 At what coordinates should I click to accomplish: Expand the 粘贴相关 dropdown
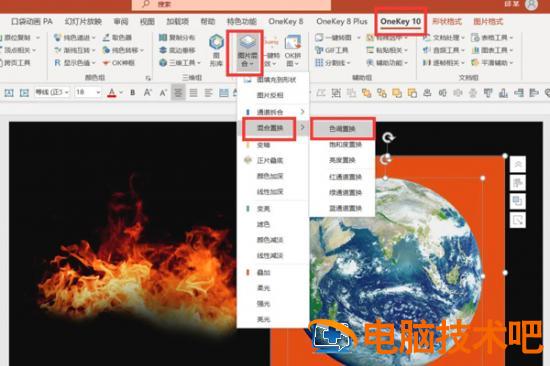pyautogui.click(x=406, y=50)
